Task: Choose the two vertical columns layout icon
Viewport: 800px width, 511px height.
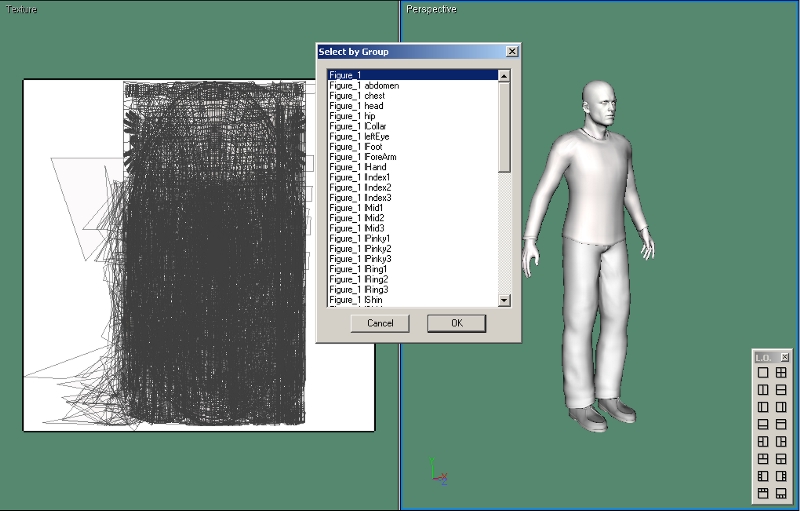Action: coord(763,390)
